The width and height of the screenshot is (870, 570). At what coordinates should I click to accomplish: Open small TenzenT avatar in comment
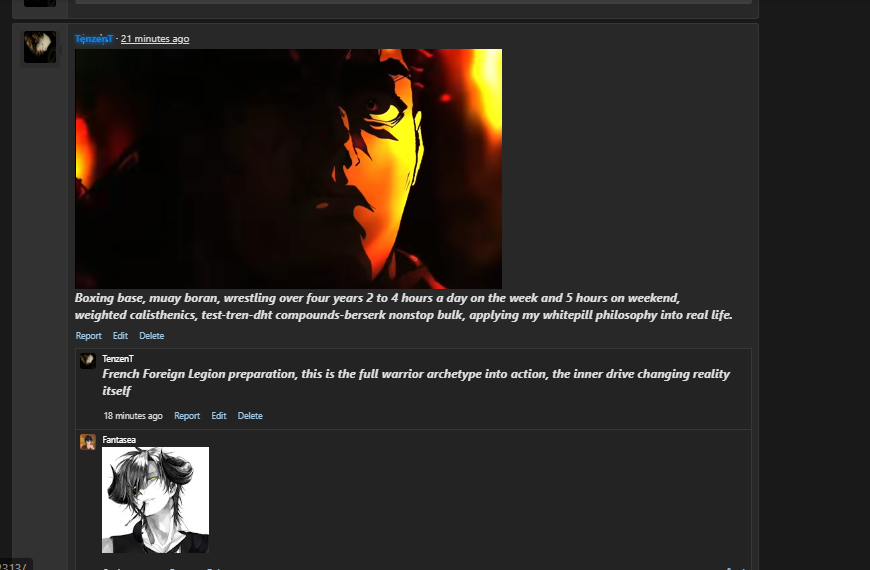88,361
